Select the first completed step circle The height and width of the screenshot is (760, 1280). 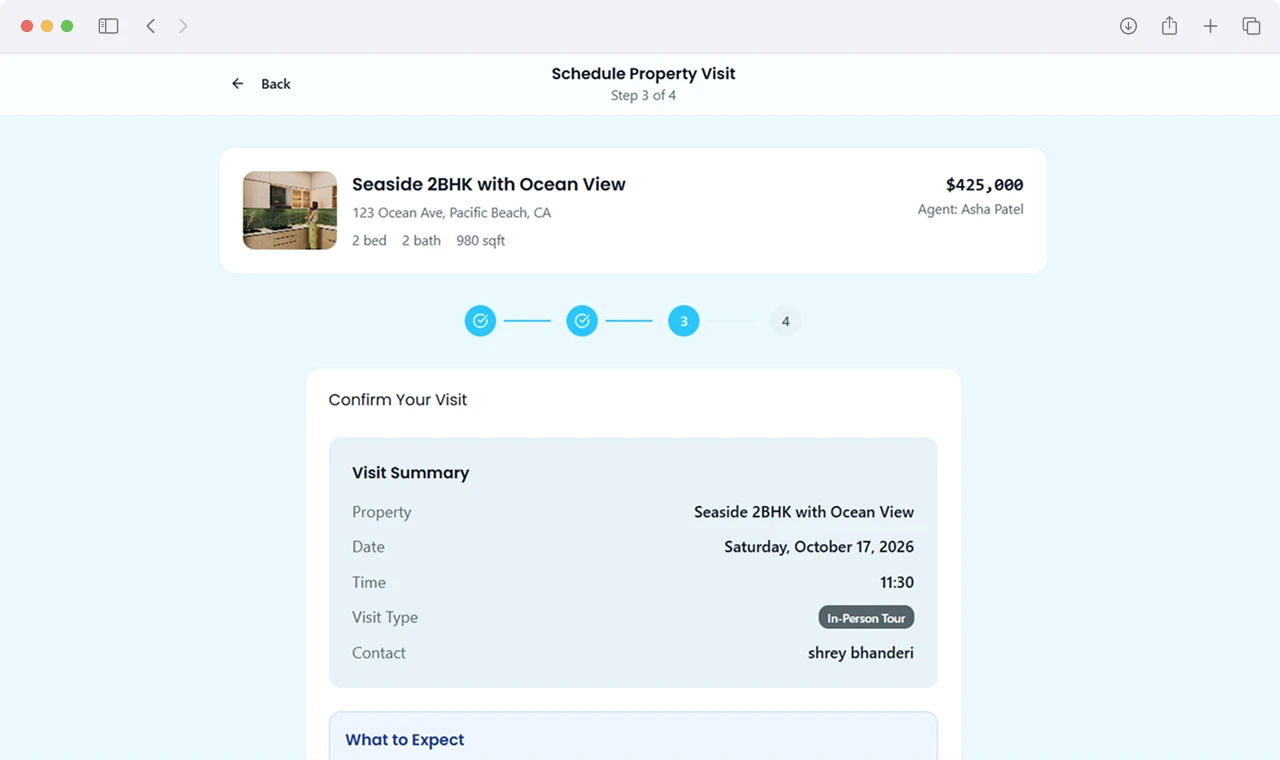(x=480, y=321)
